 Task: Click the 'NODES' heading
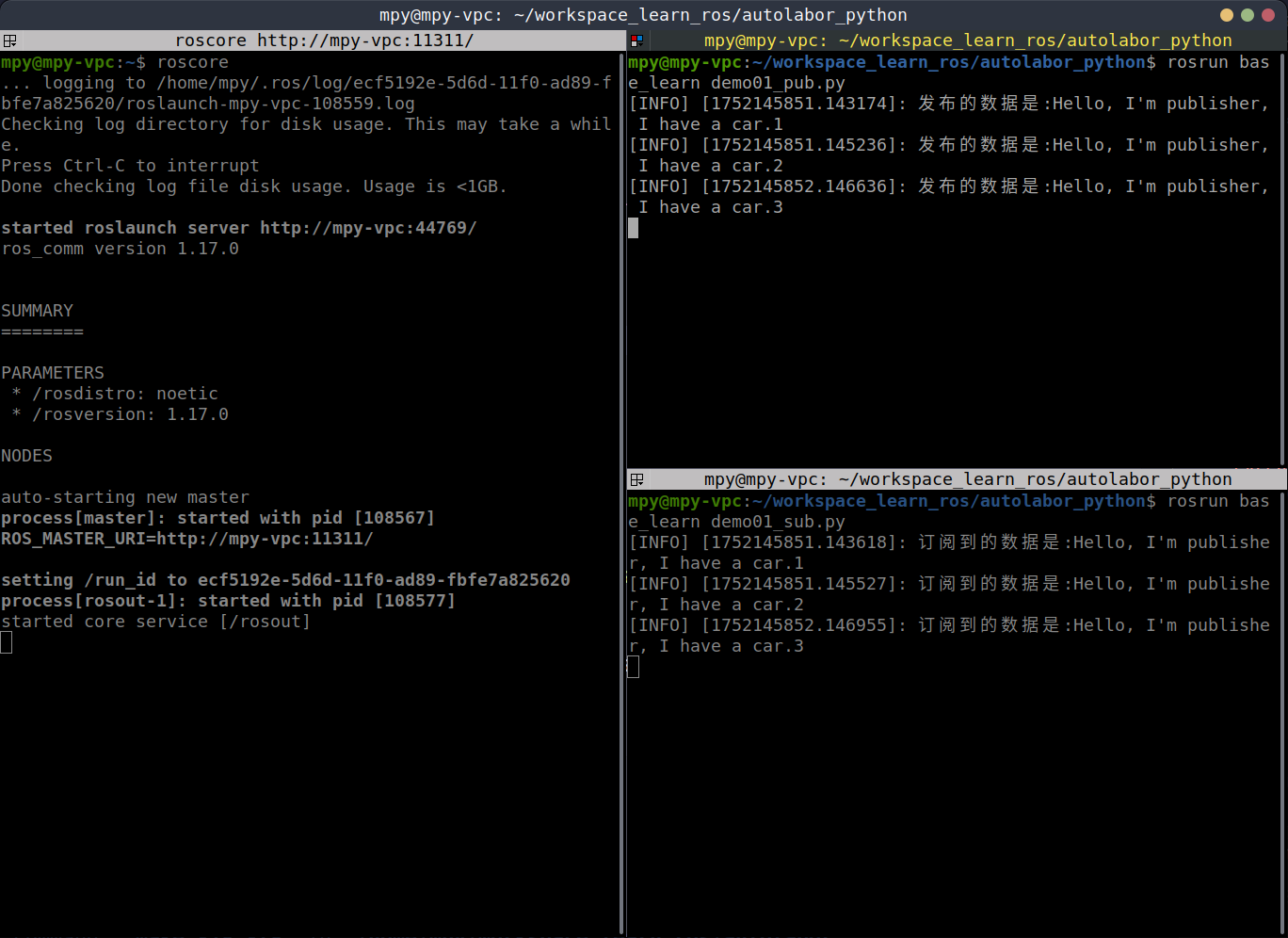(26, 456)
